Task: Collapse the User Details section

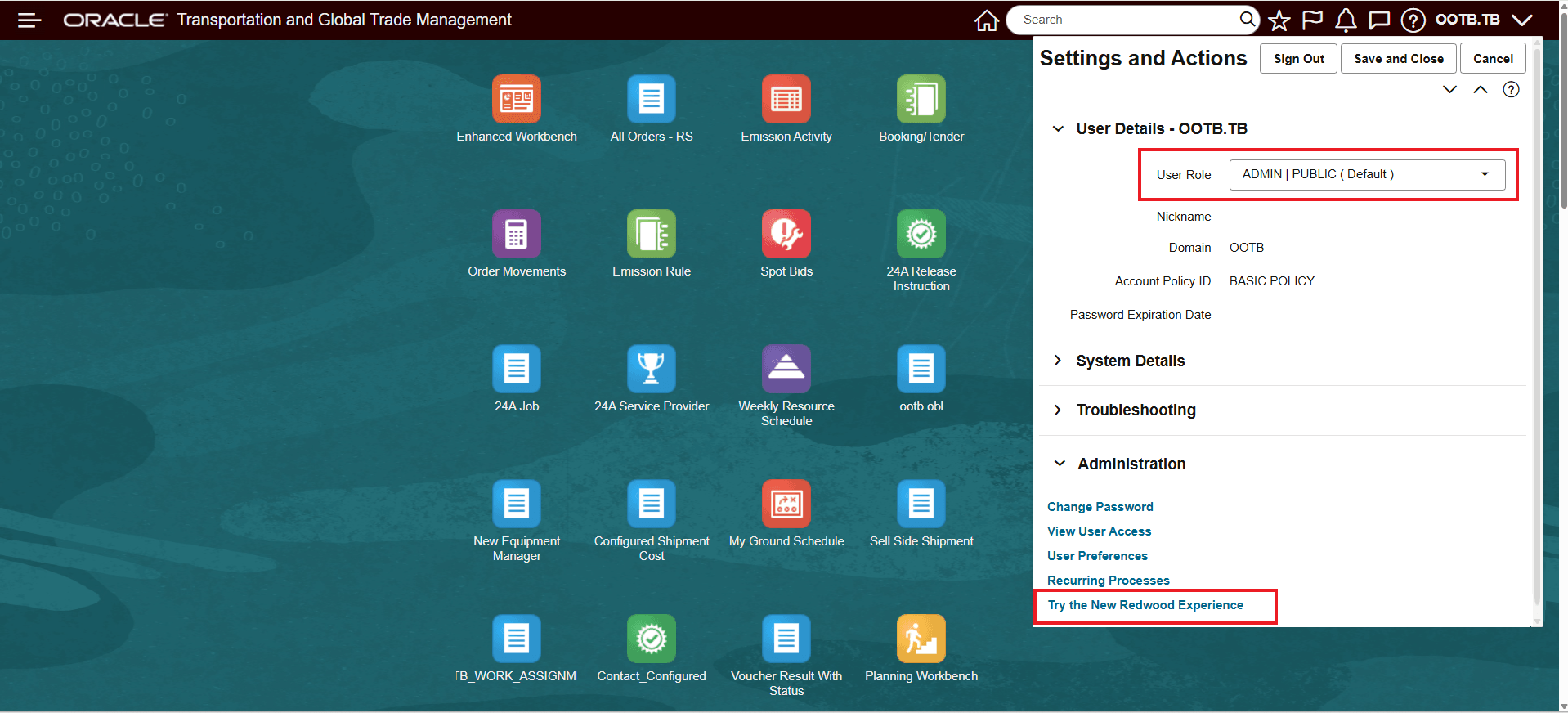Action: tap(1058, 128)
